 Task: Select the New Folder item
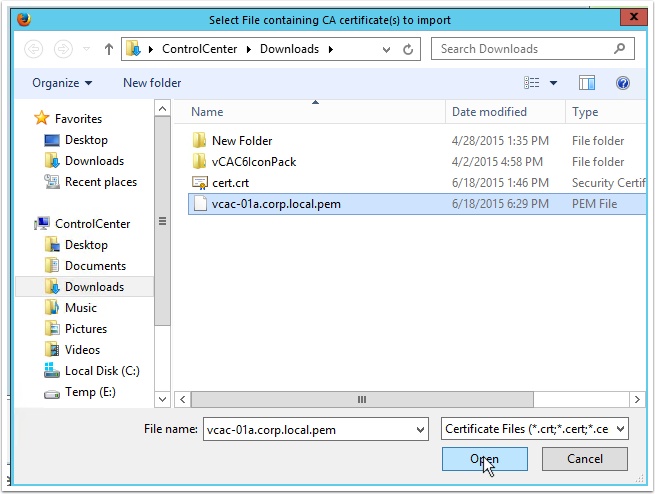242,141
